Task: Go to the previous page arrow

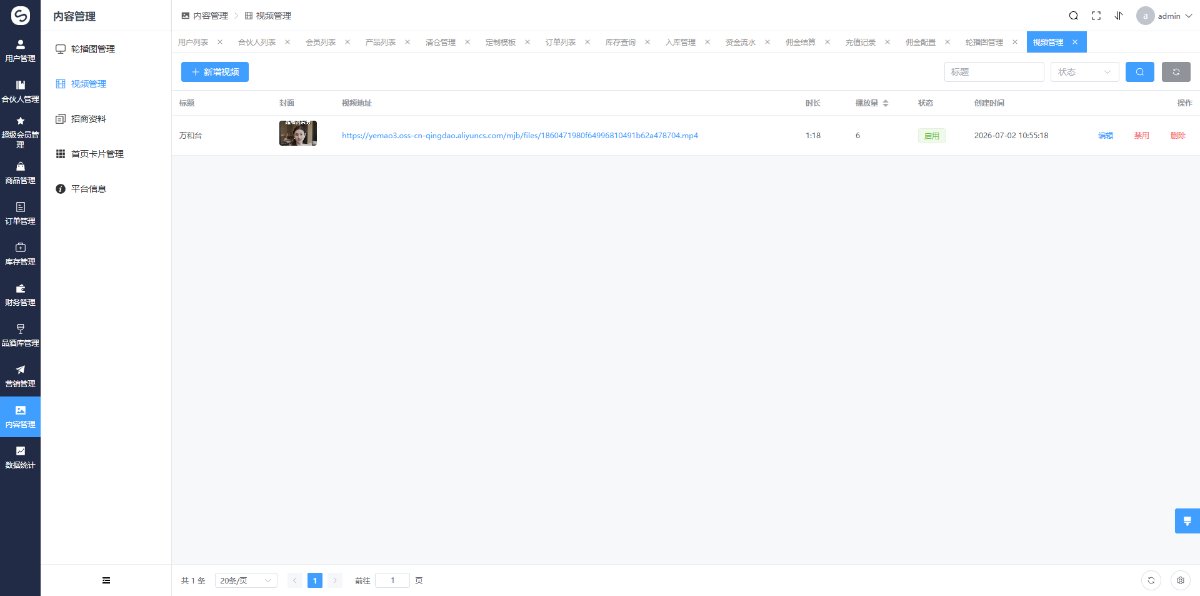Action: click(x=294, y=580)
